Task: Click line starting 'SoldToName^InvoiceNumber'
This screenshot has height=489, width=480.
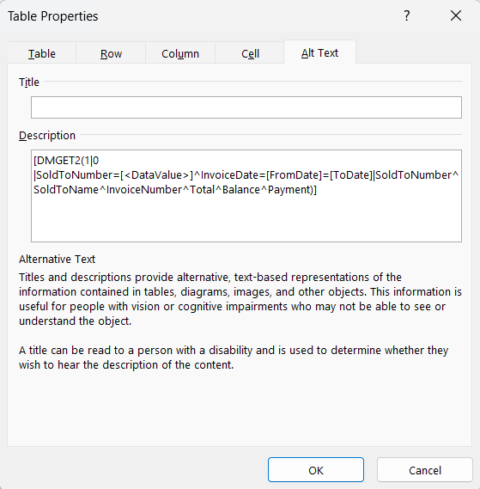Action: tap(175, 190)
